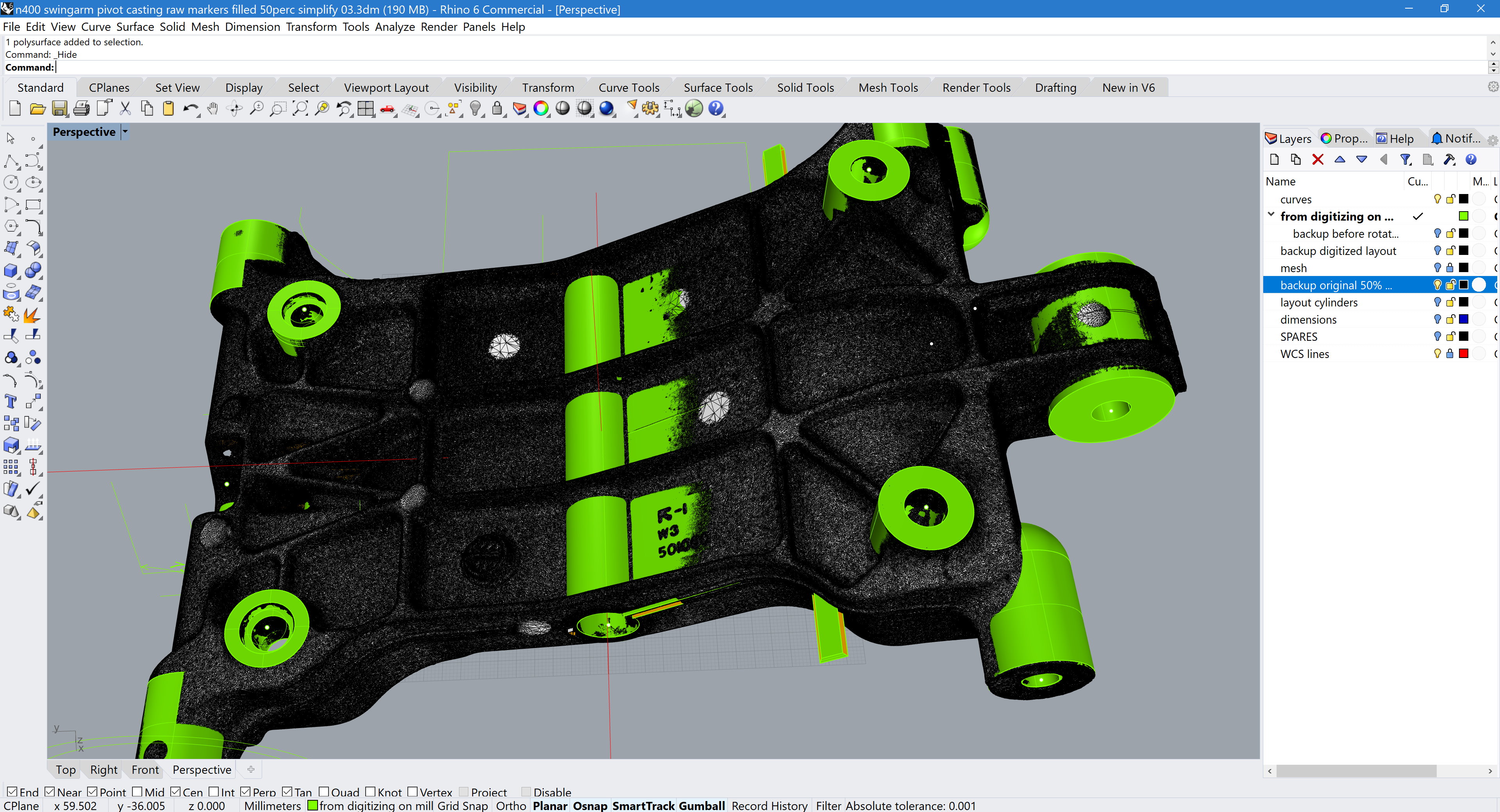The height and width of the screenshot is (812, 1500).
Task: Toggle the Point osnap checkbox
Action: point(92,792)
